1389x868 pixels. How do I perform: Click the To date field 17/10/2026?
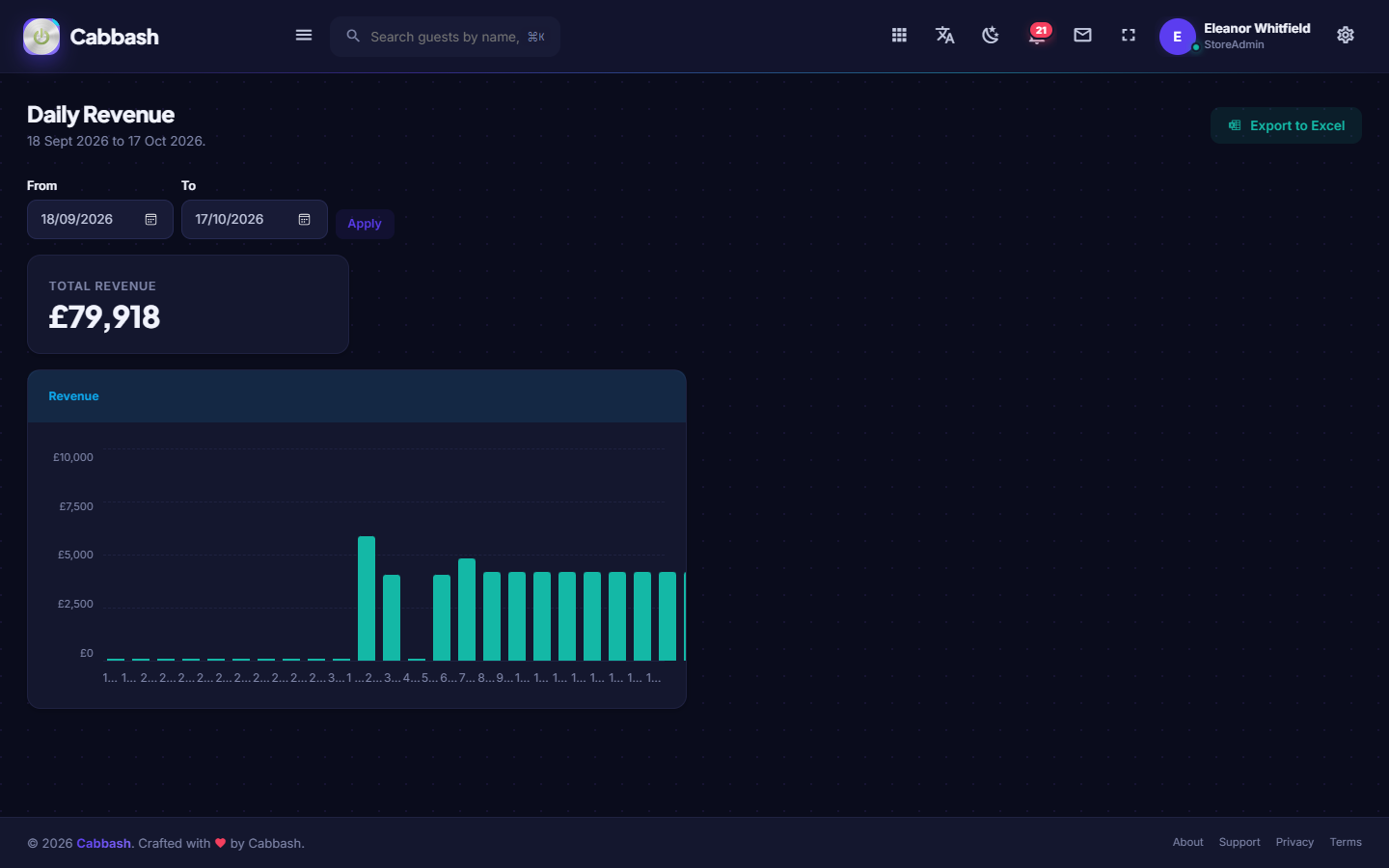tap(255, 220)
